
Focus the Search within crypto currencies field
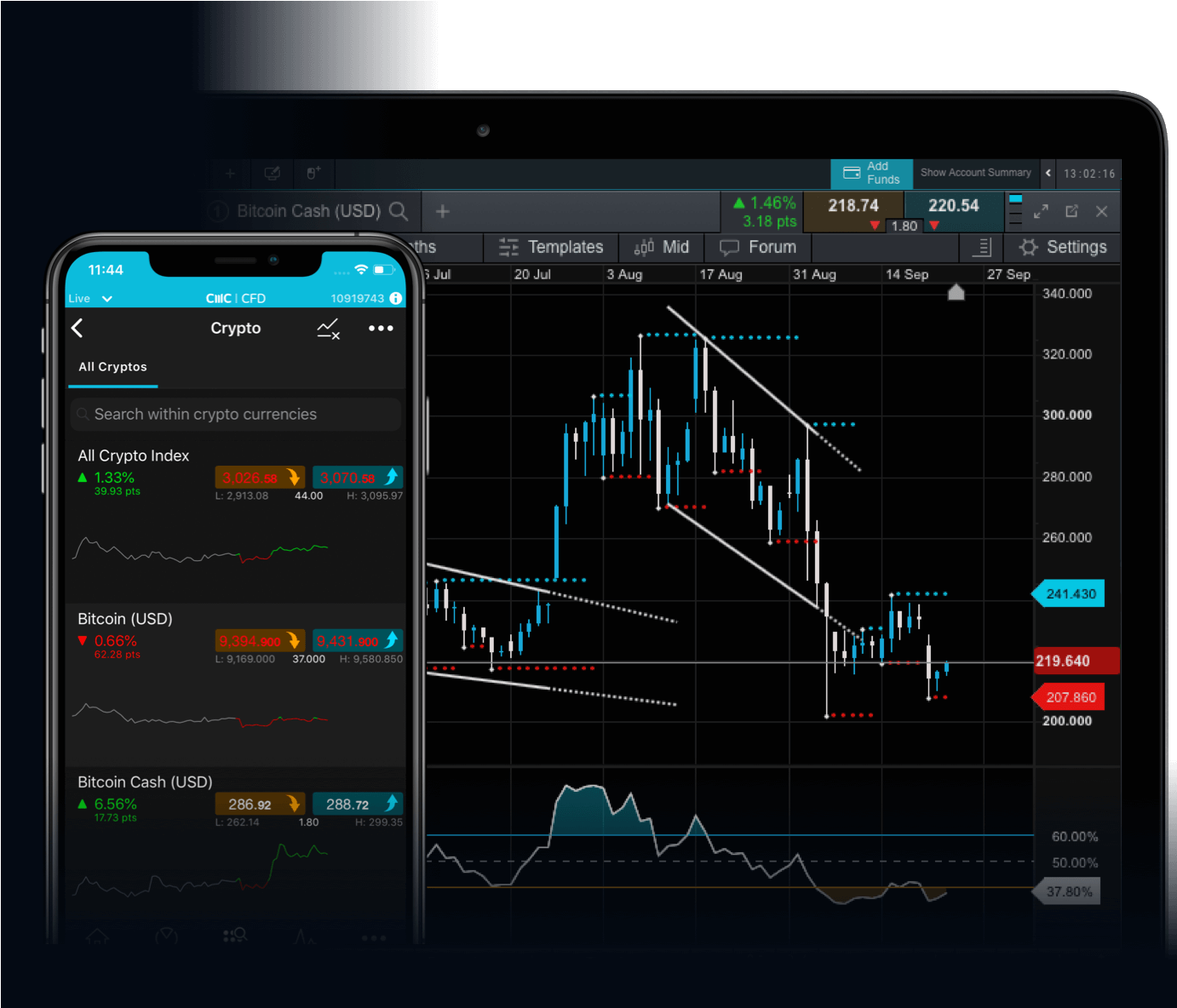[236, 415]
